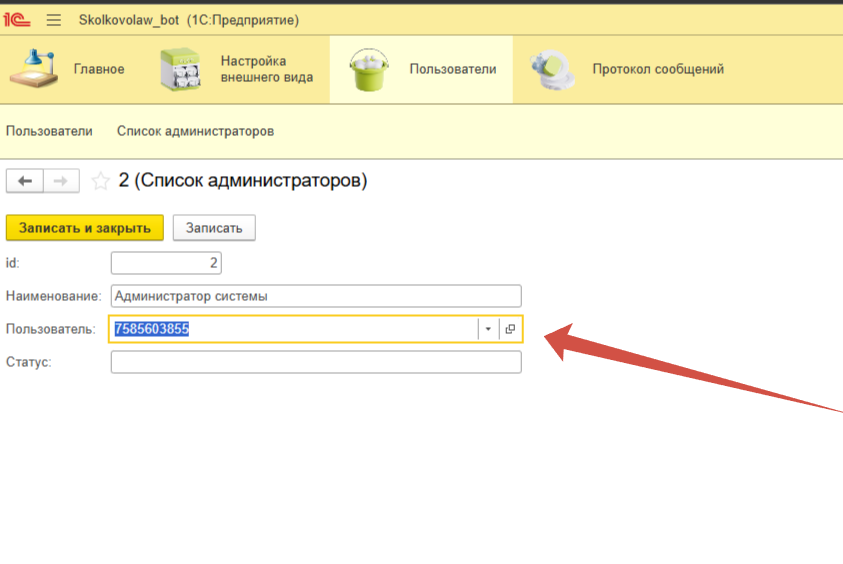Expand the Пользователь field dropdown arrow
This screenshot has width=843, height=564.
point(488,329)
